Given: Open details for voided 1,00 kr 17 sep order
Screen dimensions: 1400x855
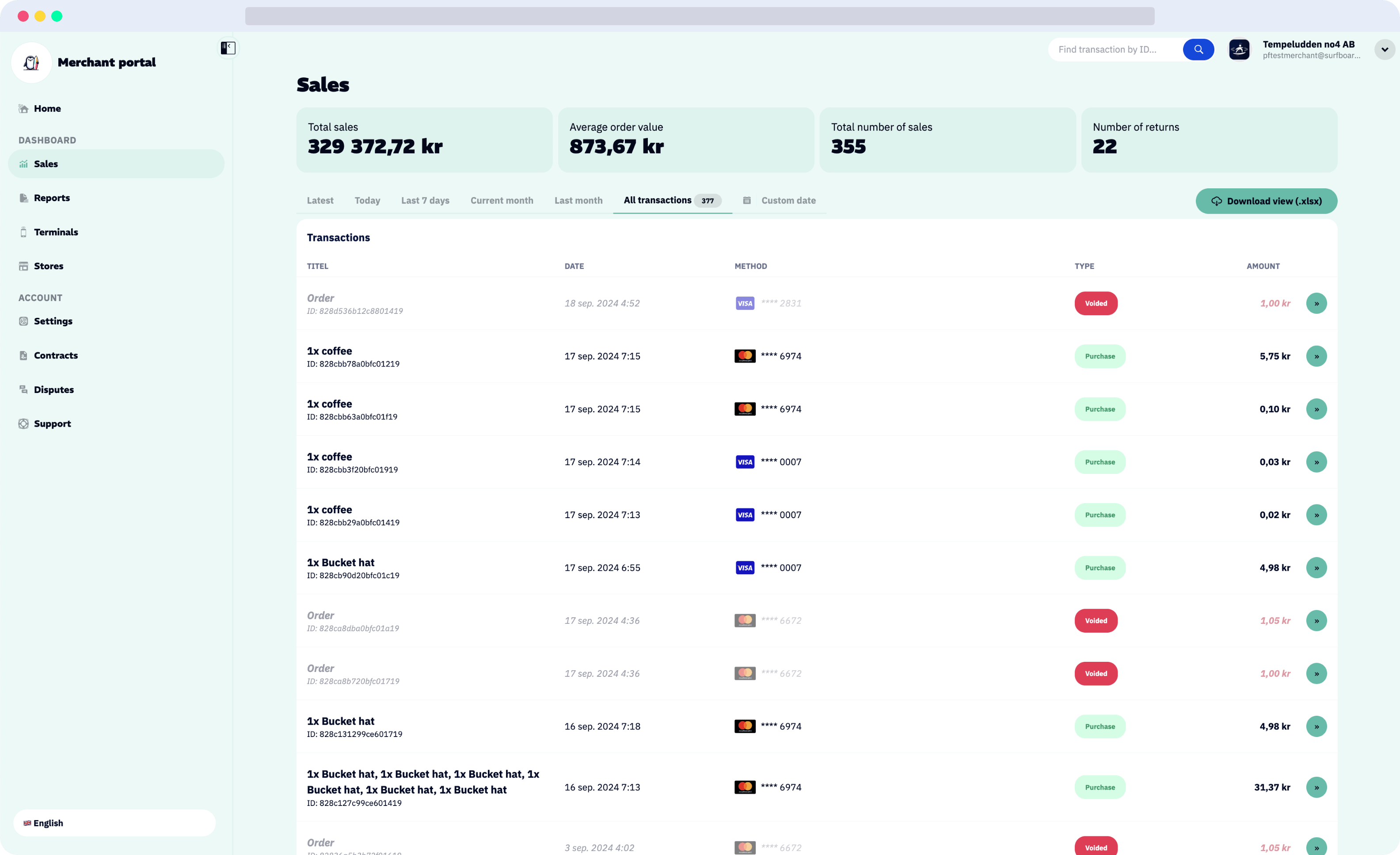Looking at the screenshot, I should tap(1316, 674).
